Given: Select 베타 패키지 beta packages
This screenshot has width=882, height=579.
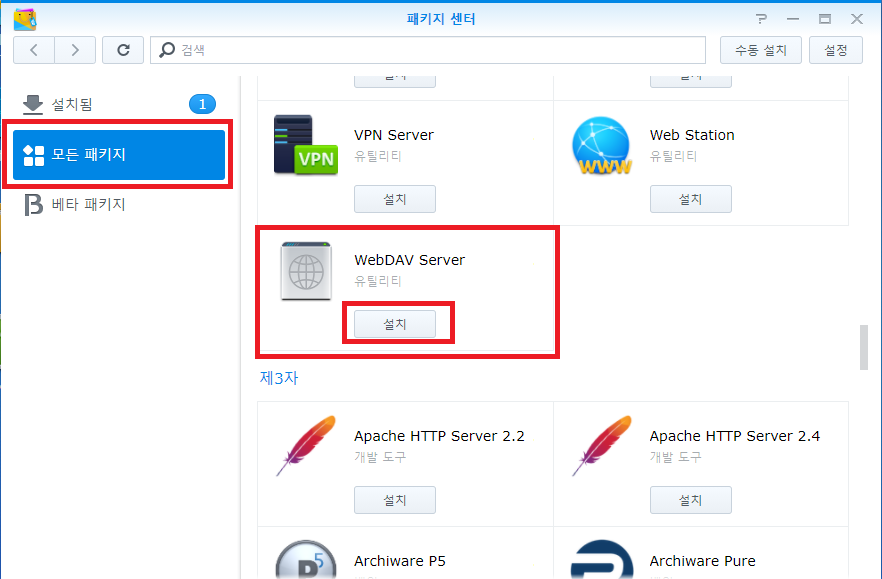Looking at the screenshot, I should (119, 204).
